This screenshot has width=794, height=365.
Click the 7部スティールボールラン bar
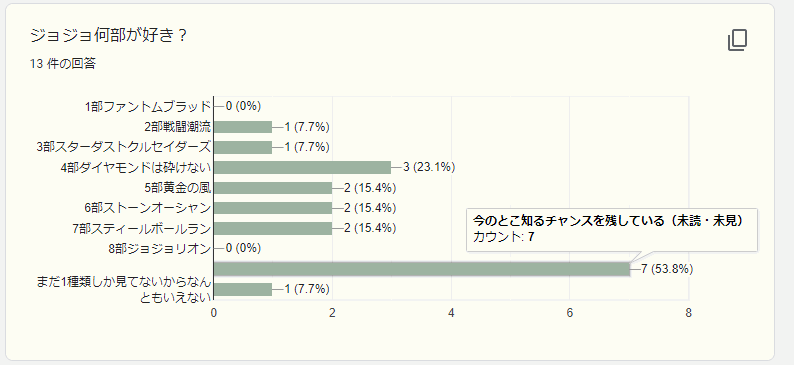click(273, 228)
